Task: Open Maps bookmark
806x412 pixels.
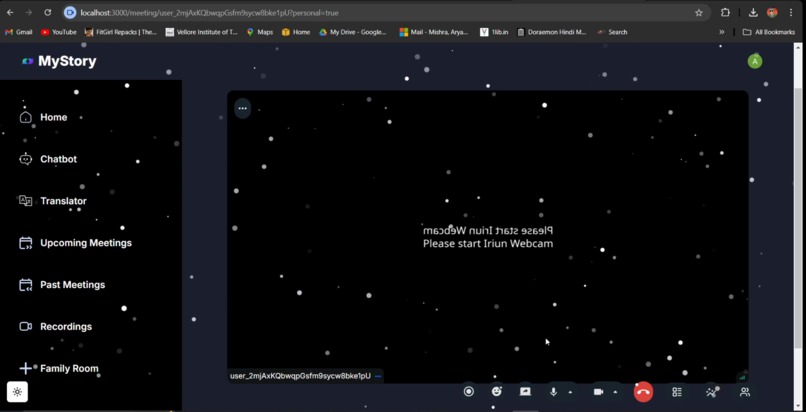Action: click(x=260, y=32)
